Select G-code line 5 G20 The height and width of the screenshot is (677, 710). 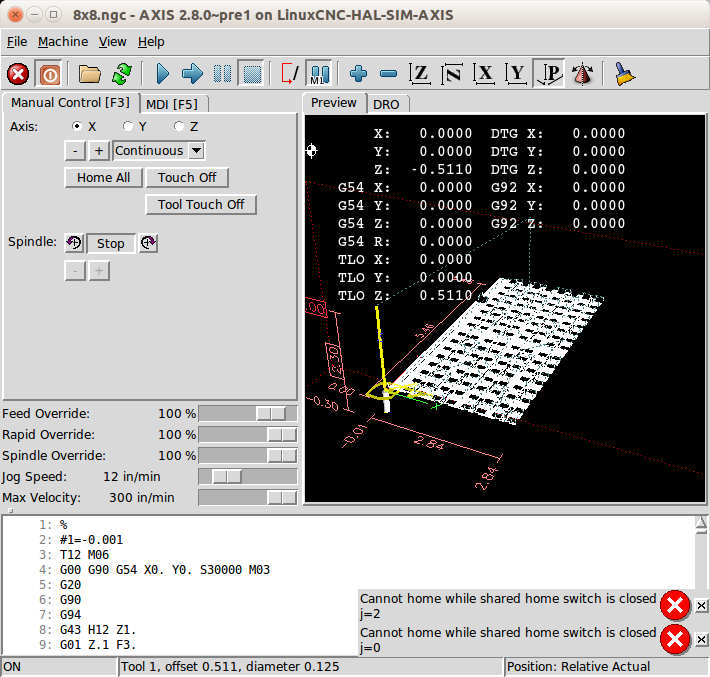(70, 585)
